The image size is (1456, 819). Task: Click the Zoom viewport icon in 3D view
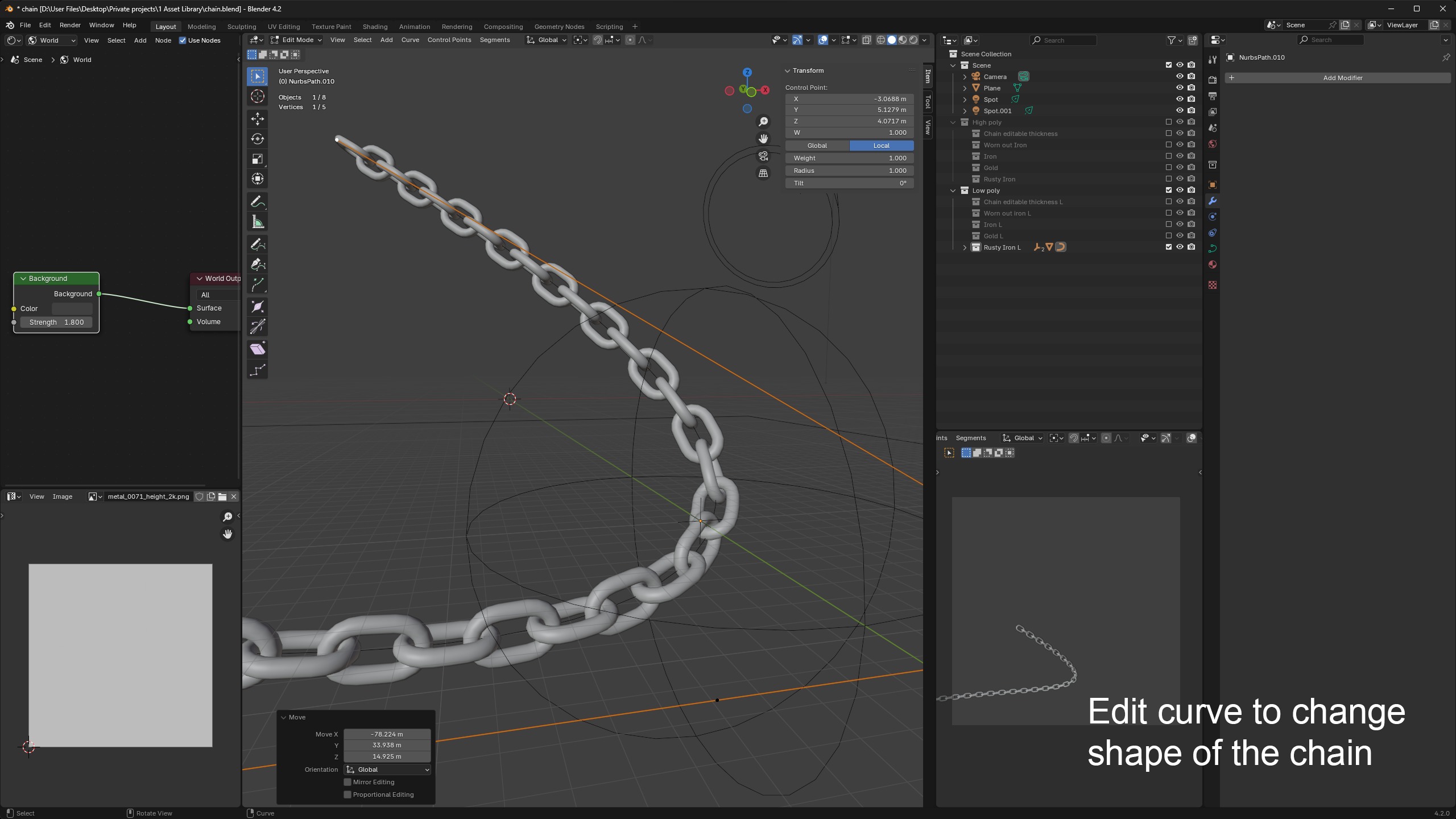tap(763, 122)
